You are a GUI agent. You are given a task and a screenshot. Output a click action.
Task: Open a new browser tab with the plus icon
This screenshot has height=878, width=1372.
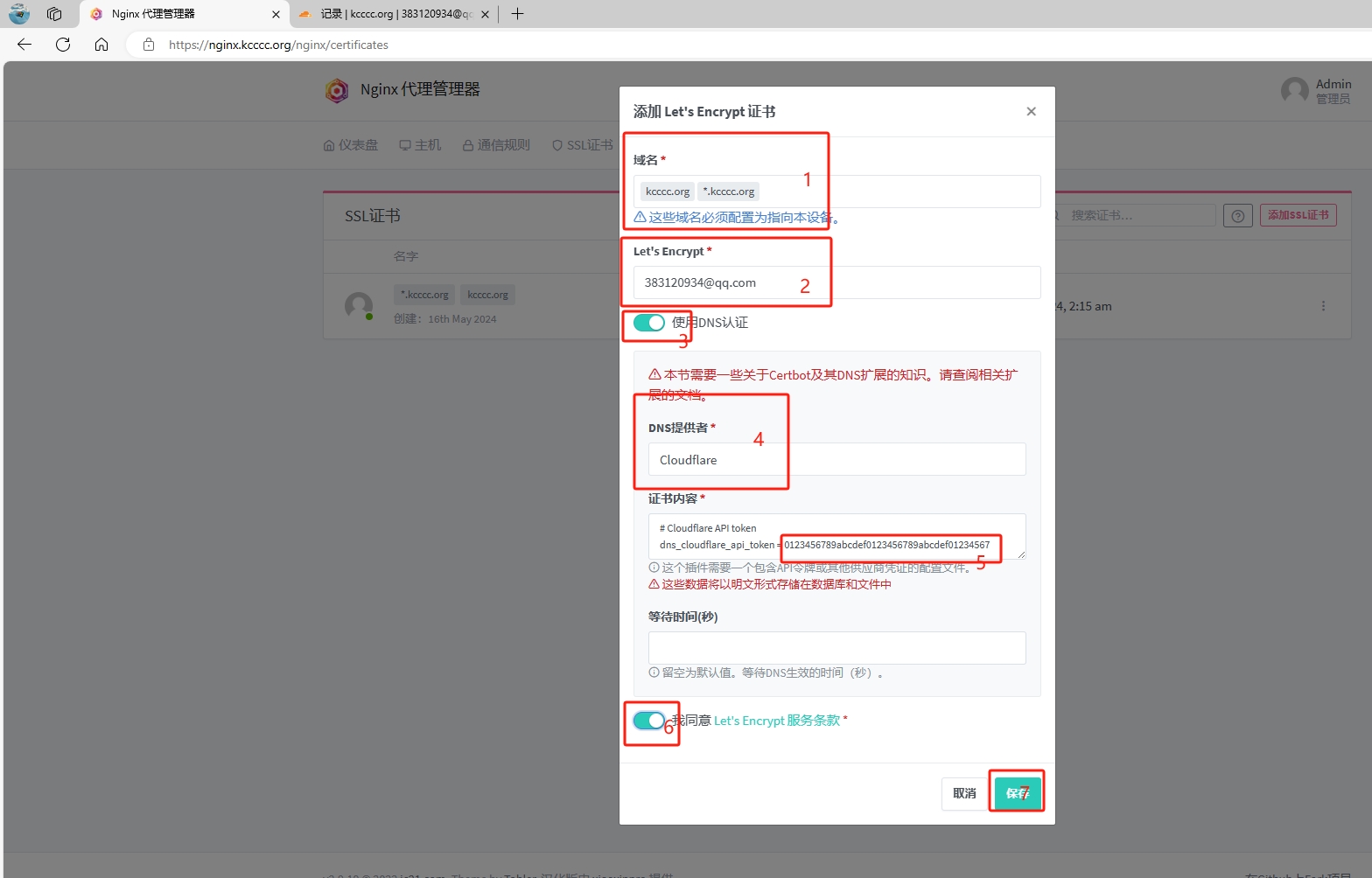[517, 14]
